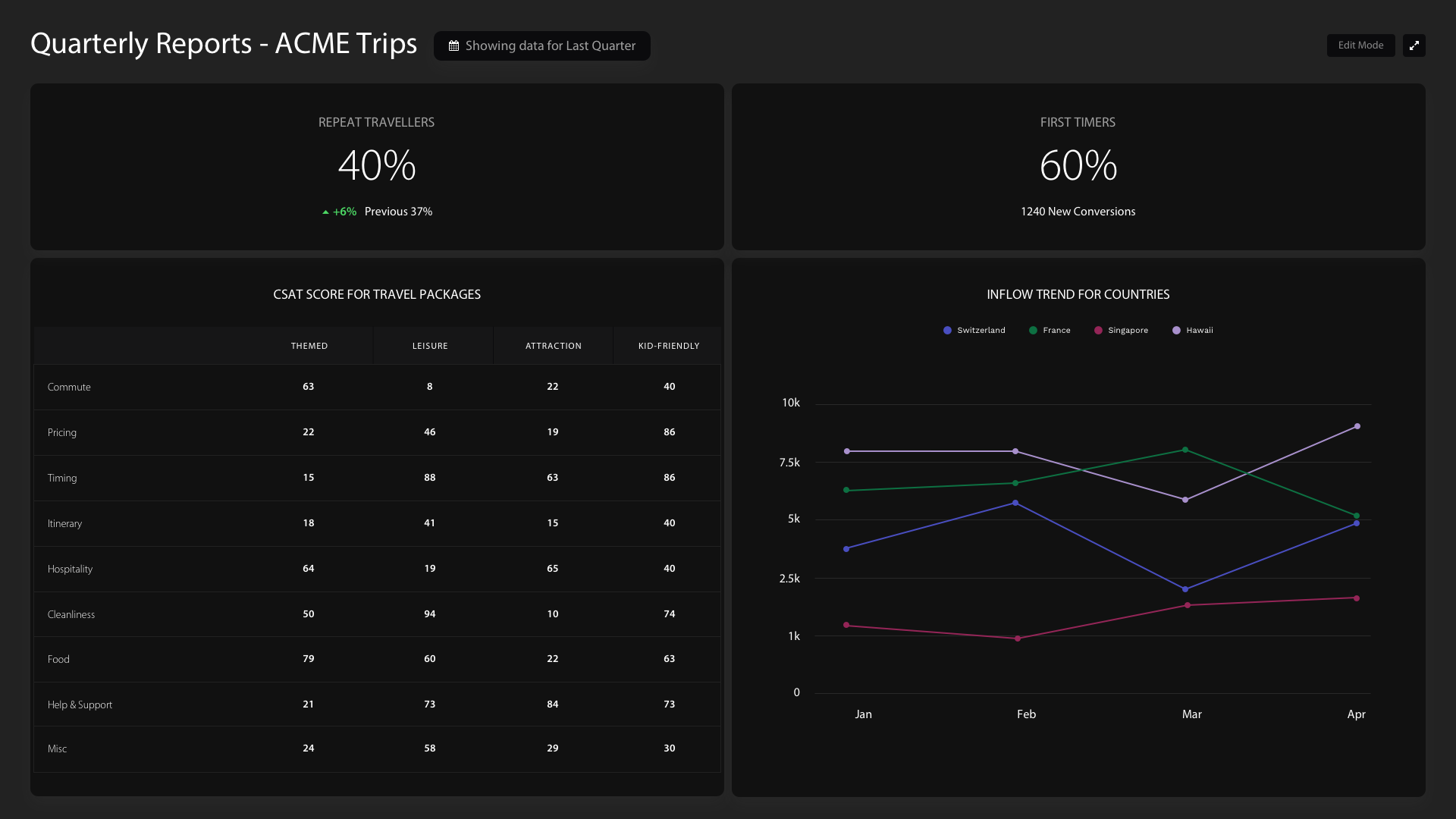Click the Hospitality row label

70,570
